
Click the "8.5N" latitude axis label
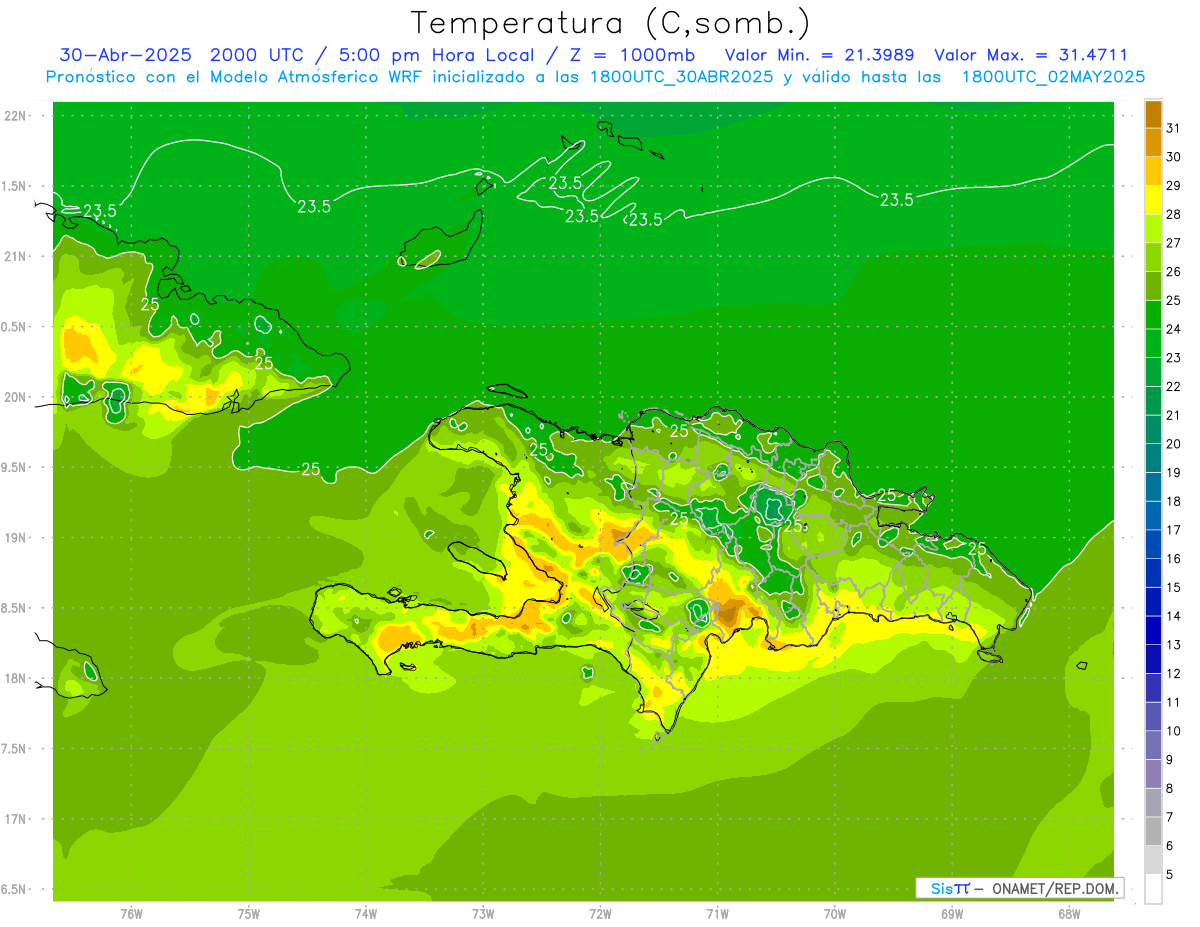15,608
